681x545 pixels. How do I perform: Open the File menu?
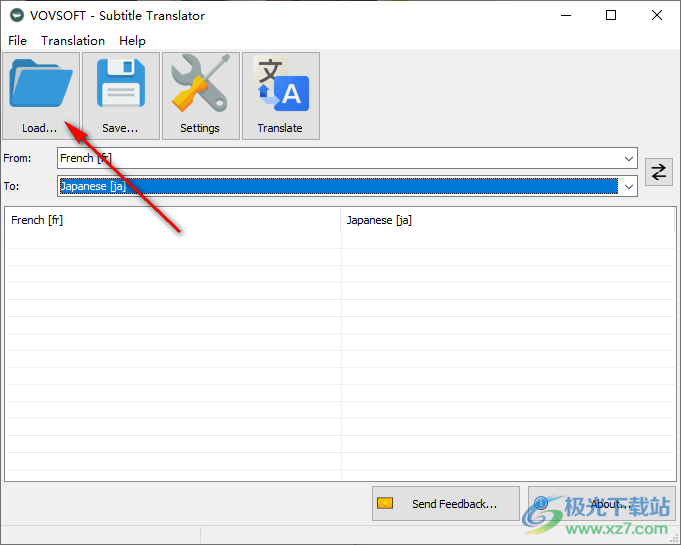click(x=17, y=41)
